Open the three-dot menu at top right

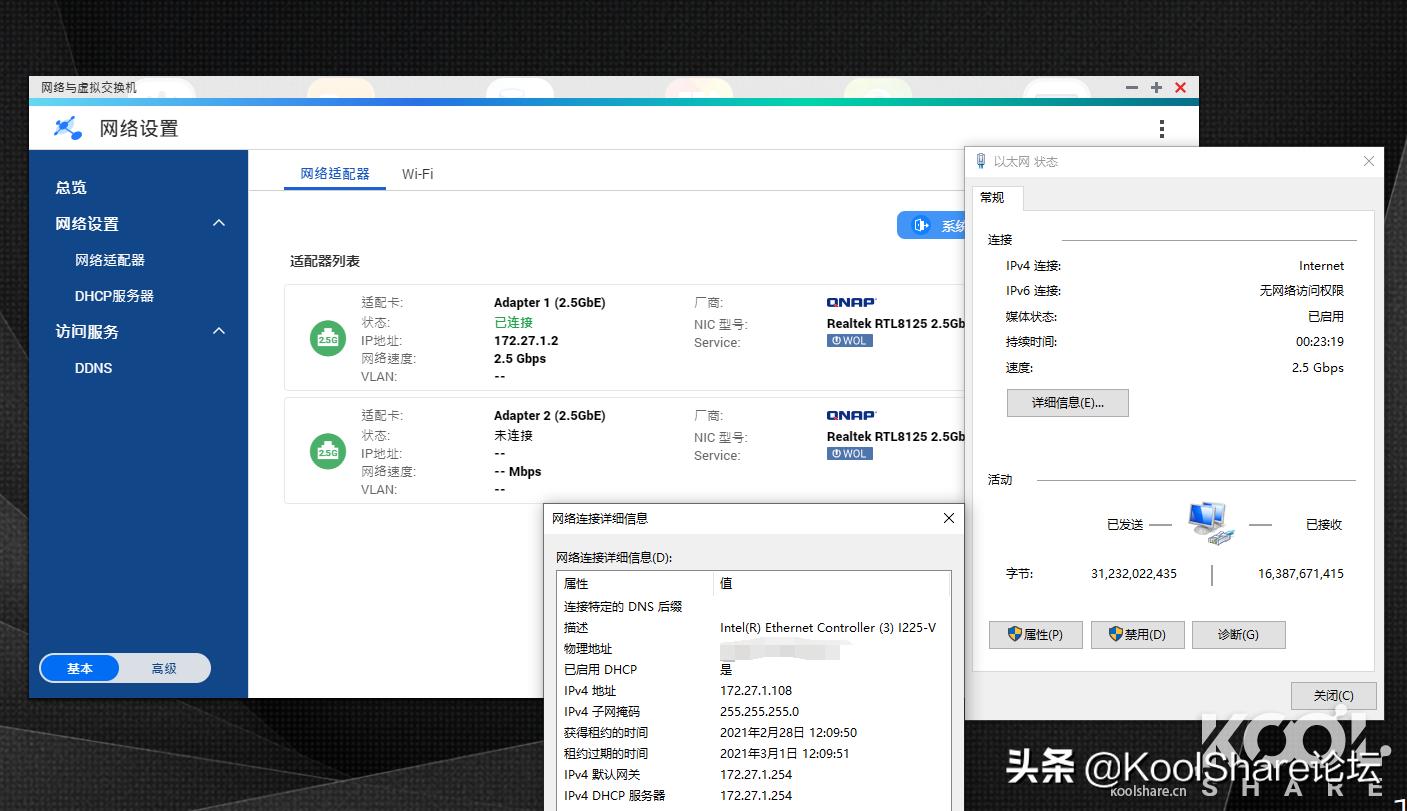click(x=1161, y=128)
